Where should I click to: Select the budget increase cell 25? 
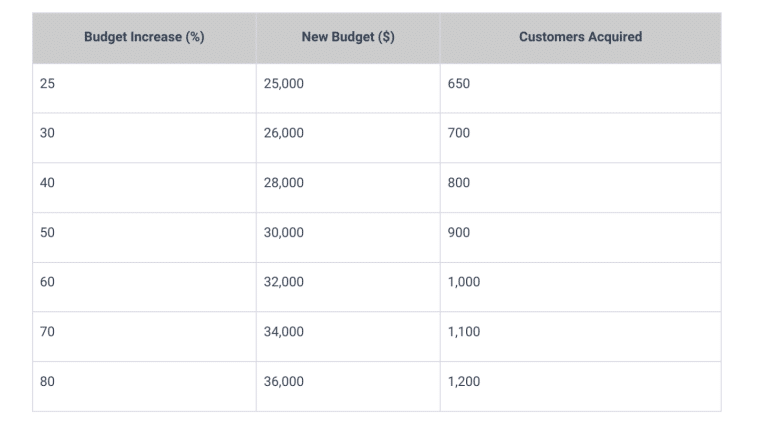click(144, 88)
